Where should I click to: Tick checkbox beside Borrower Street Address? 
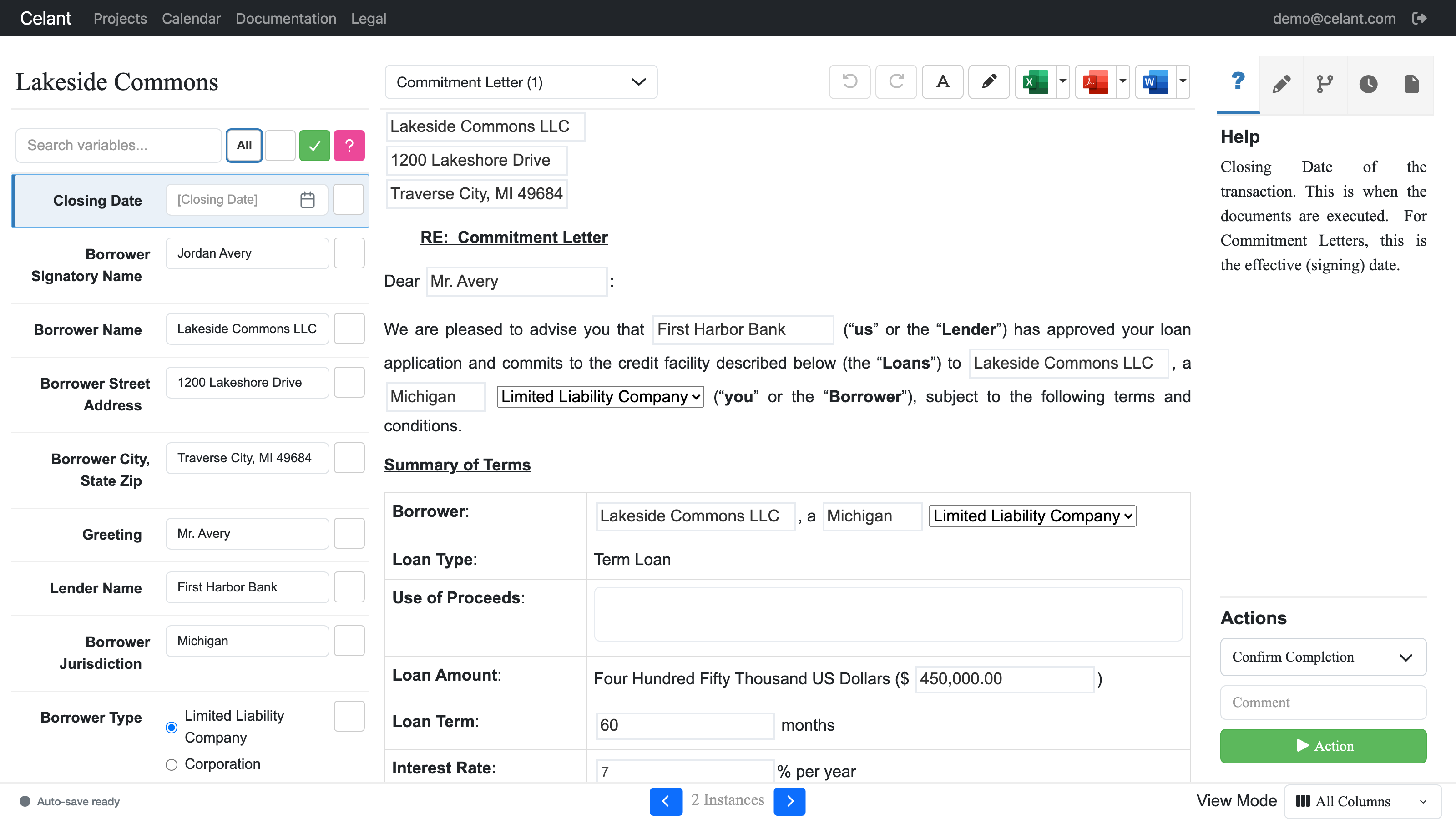349,382
